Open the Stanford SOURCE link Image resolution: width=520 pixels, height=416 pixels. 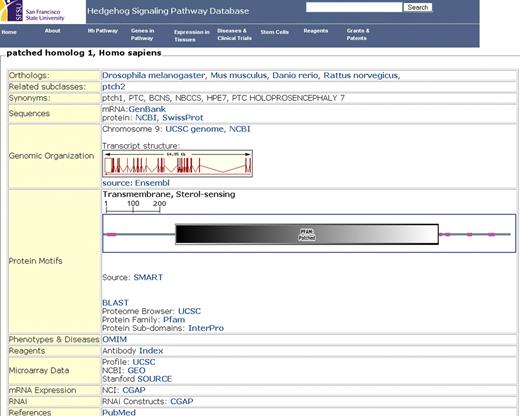[x=155, y=379]
